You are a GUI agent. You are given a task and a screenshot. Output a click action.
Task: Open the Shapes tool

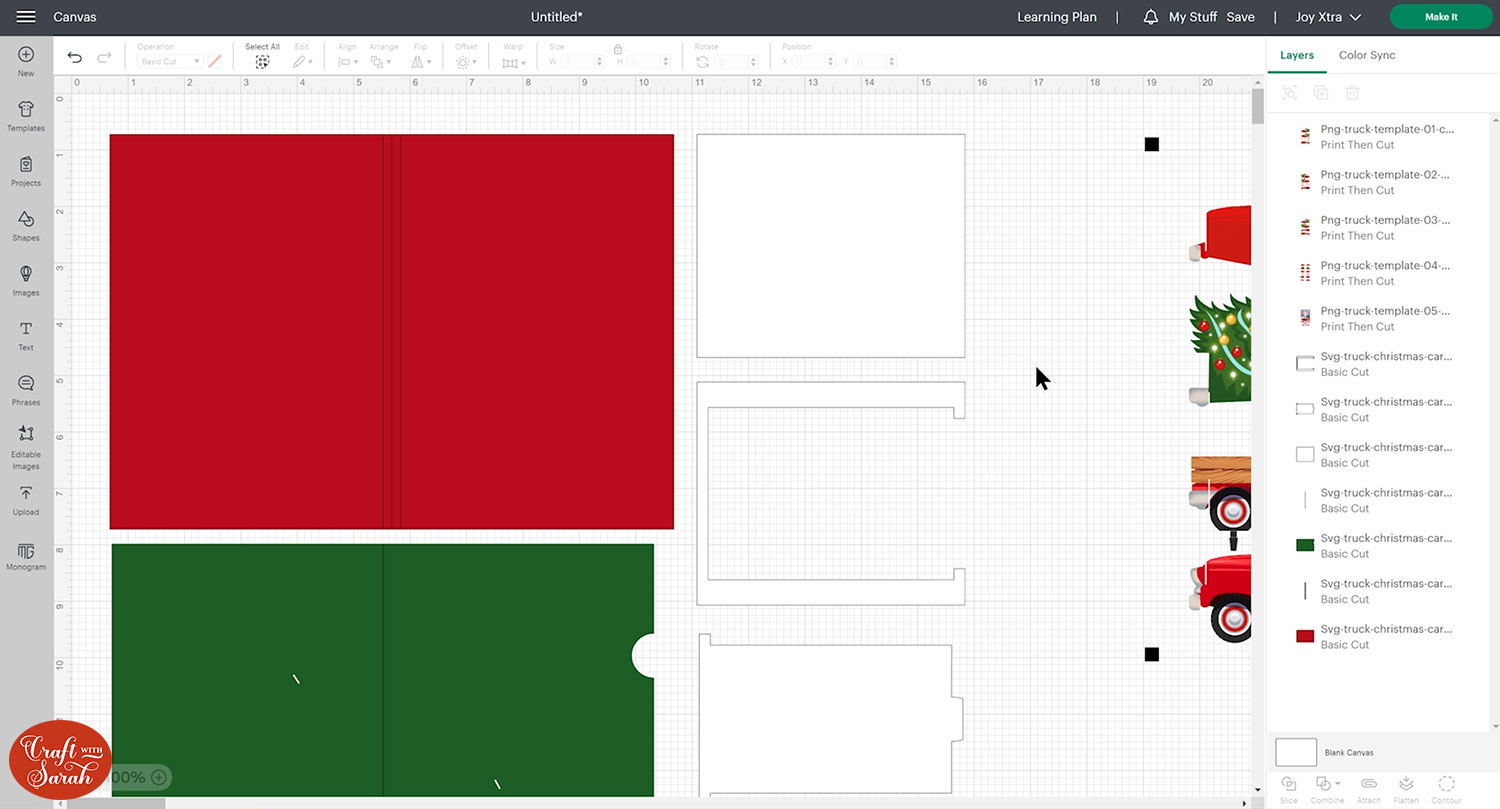(26, 226)
